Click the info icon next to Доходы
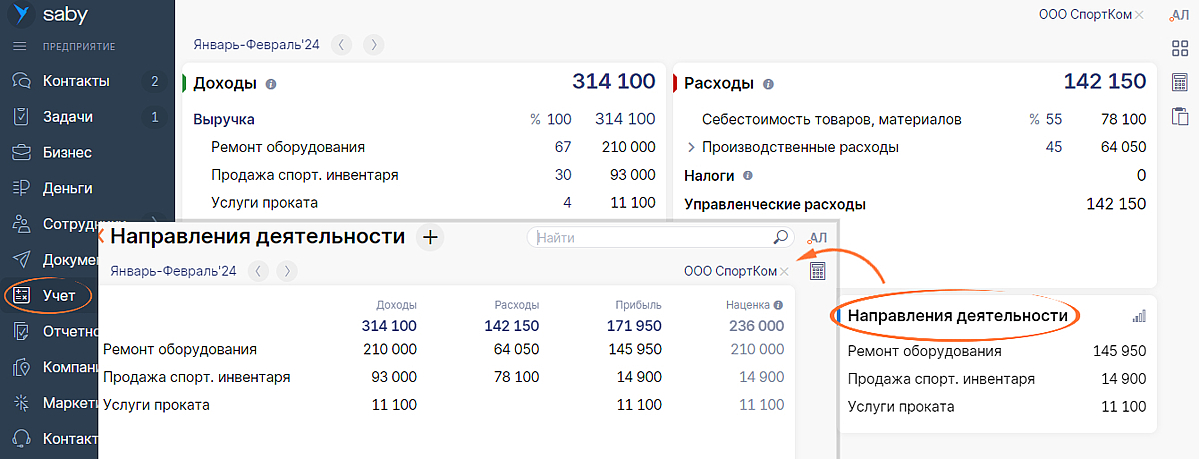Viewport: 1199px width, 459px height. (x=271, y=84)
